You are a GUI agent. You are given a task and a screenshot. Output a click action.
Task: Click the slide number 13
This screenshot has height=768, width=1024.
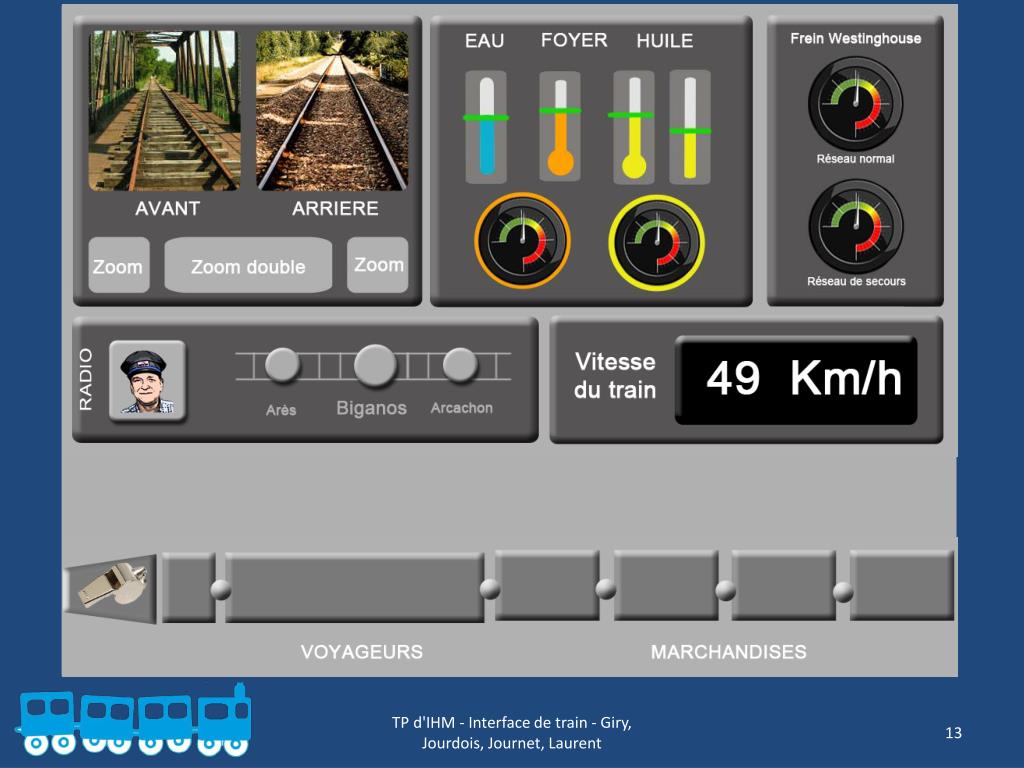click(x=953, y=733)
